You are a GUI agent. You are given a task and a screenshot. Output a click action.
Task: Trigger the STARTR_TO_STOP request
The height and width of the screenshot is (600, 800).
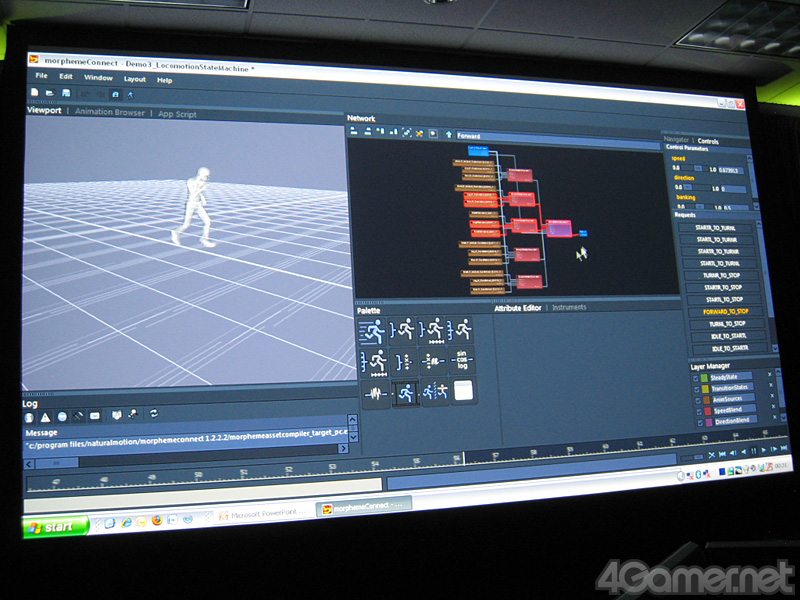point(723,287)
